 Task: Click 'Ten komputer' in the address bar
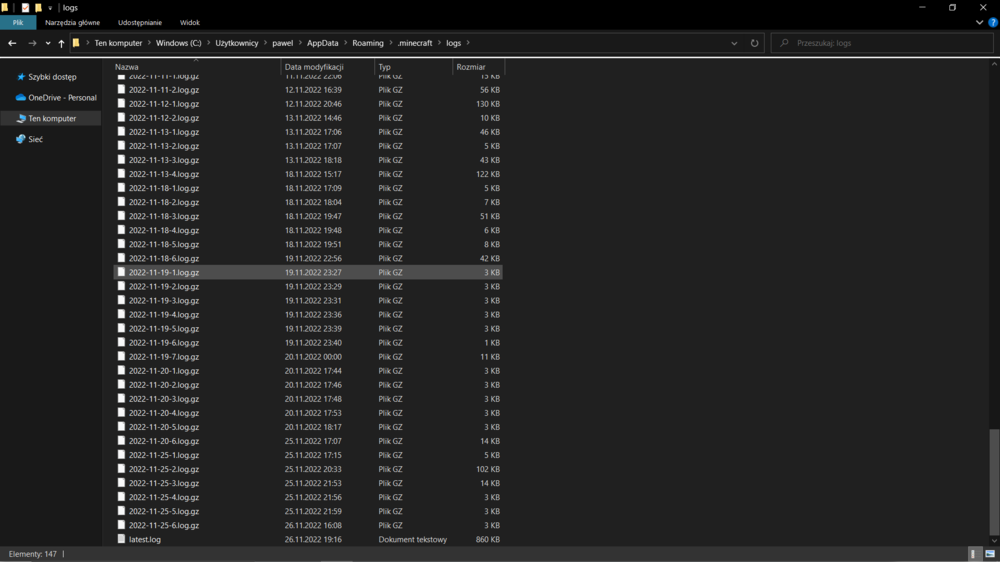[x=118, y=43]
